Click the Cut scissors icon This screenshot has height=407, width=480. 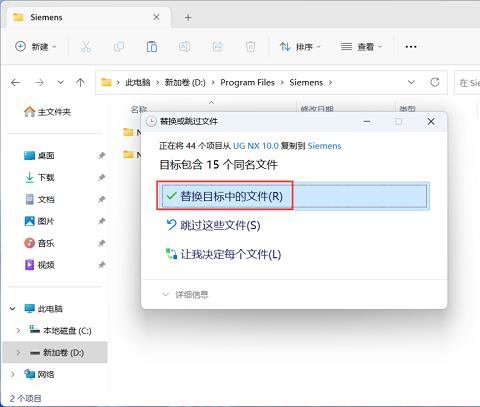86,47
